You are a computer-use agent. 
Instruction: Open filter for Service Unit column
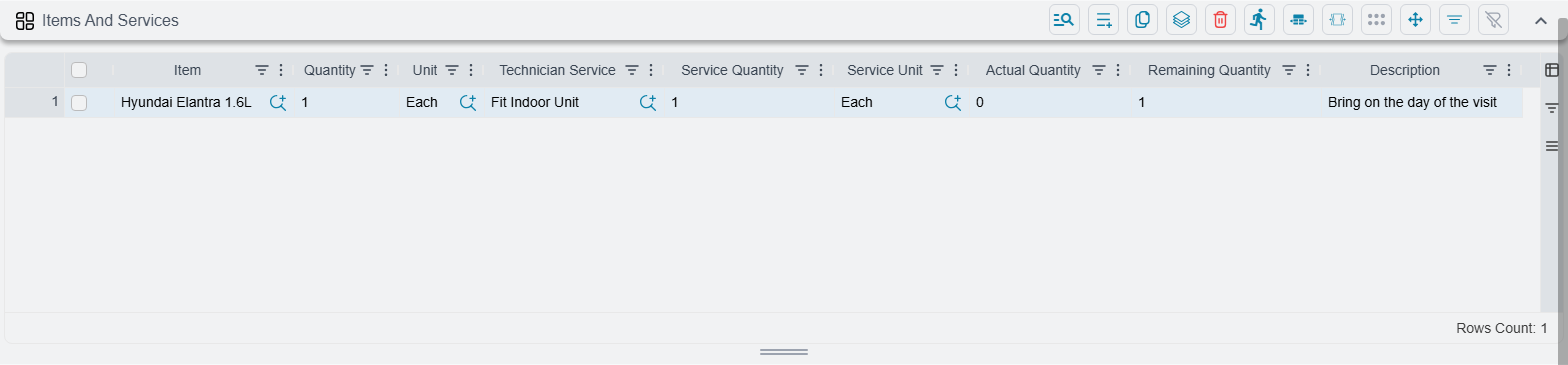click(x=937, y=70)
